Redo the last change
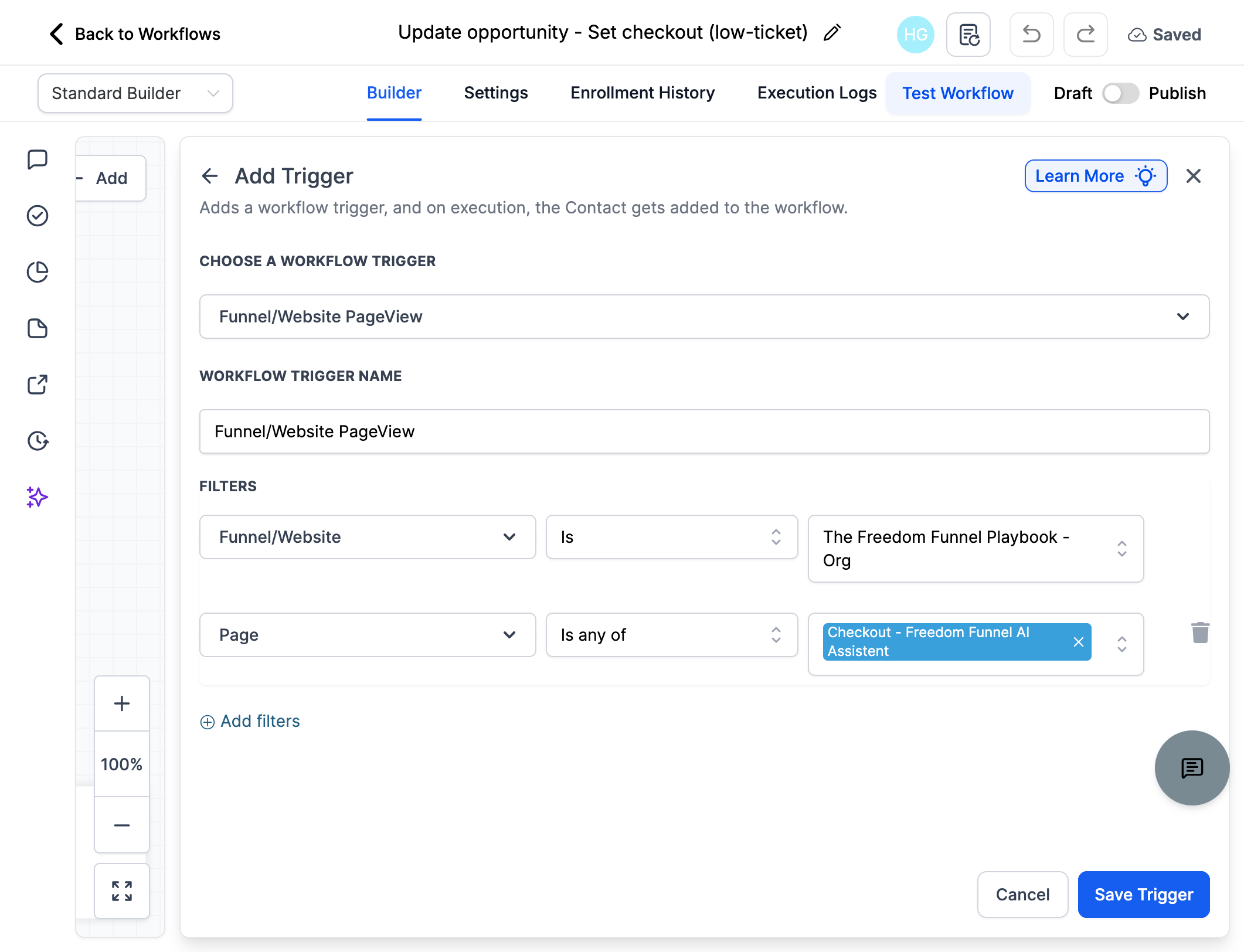This screenshot has height=952, width=1244. [1086, 35]
